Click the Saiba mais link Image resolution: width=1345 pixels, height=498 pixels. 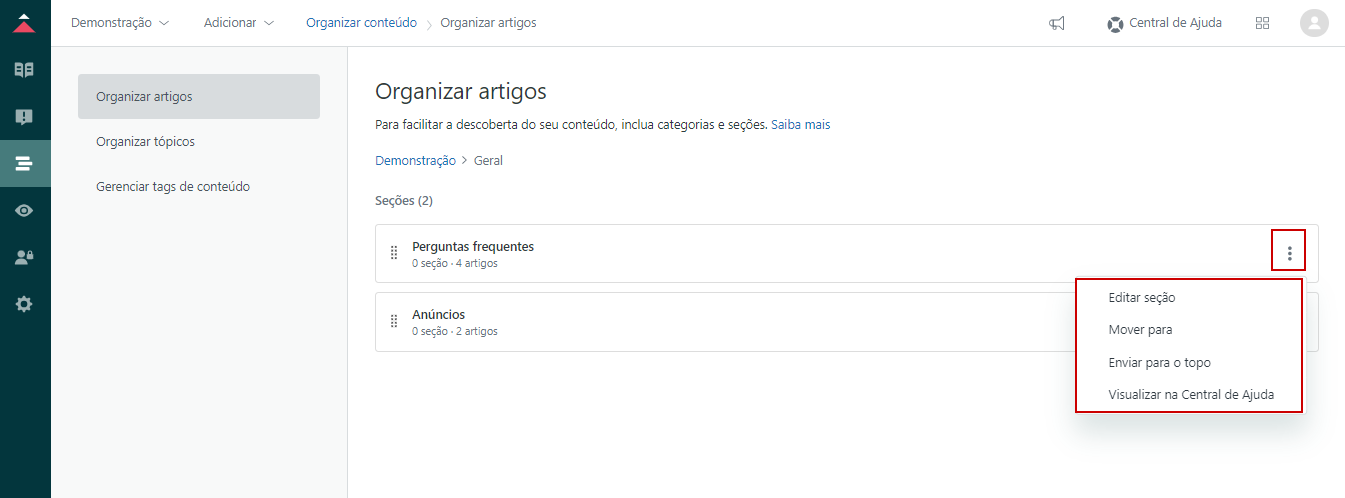pyautogui.click(x=800, y=125)
